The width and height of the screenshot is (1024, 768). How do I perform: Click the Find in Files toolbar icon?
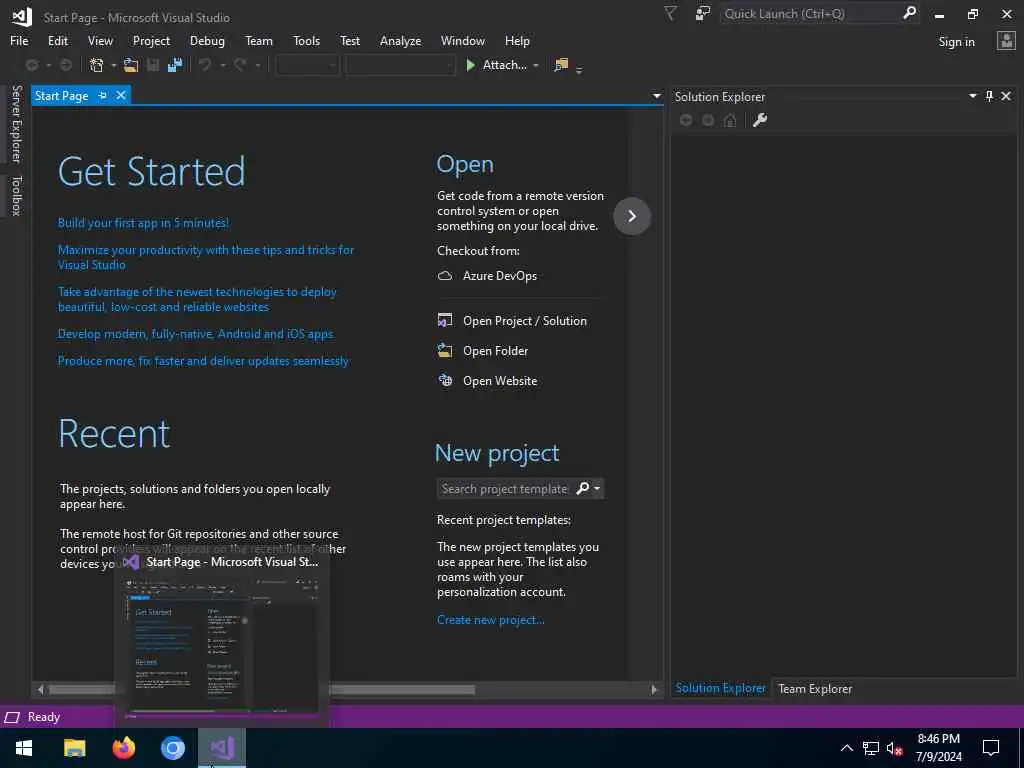(561, 65)
